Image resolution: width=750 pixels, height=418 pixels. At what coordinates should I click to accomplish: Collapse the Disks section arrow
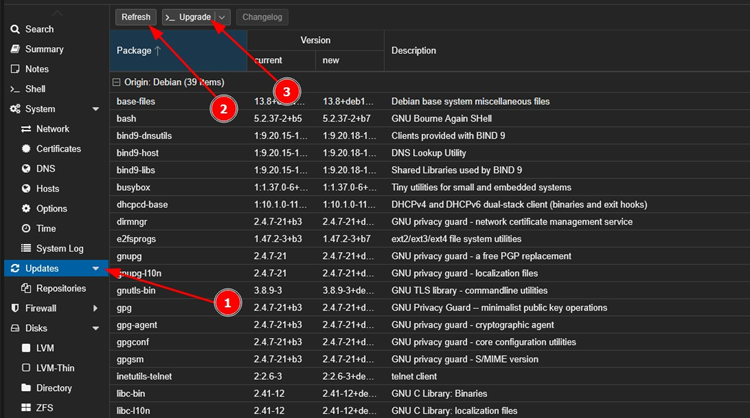coord(96,328)
